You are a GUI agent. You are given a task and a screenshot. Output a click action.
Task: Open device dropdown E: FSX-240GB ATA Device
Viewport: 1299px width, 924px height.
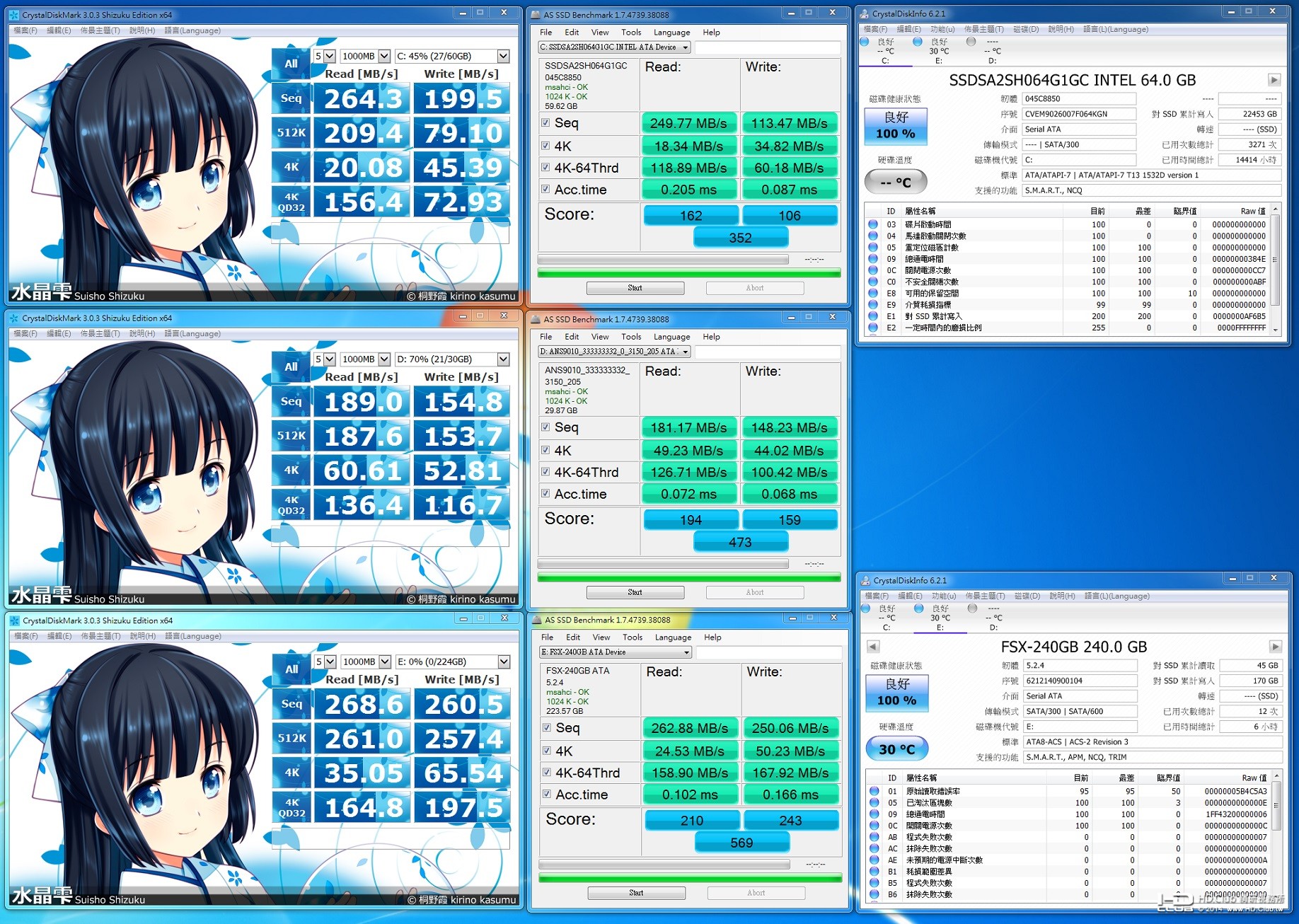coord(616,652)
